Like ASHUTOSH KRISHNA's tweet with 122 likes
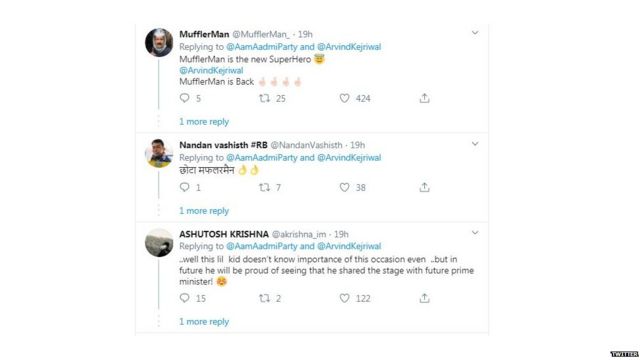The width and height of the screenshot is (640, 360). pyautogui.click(x=344, y=298)
